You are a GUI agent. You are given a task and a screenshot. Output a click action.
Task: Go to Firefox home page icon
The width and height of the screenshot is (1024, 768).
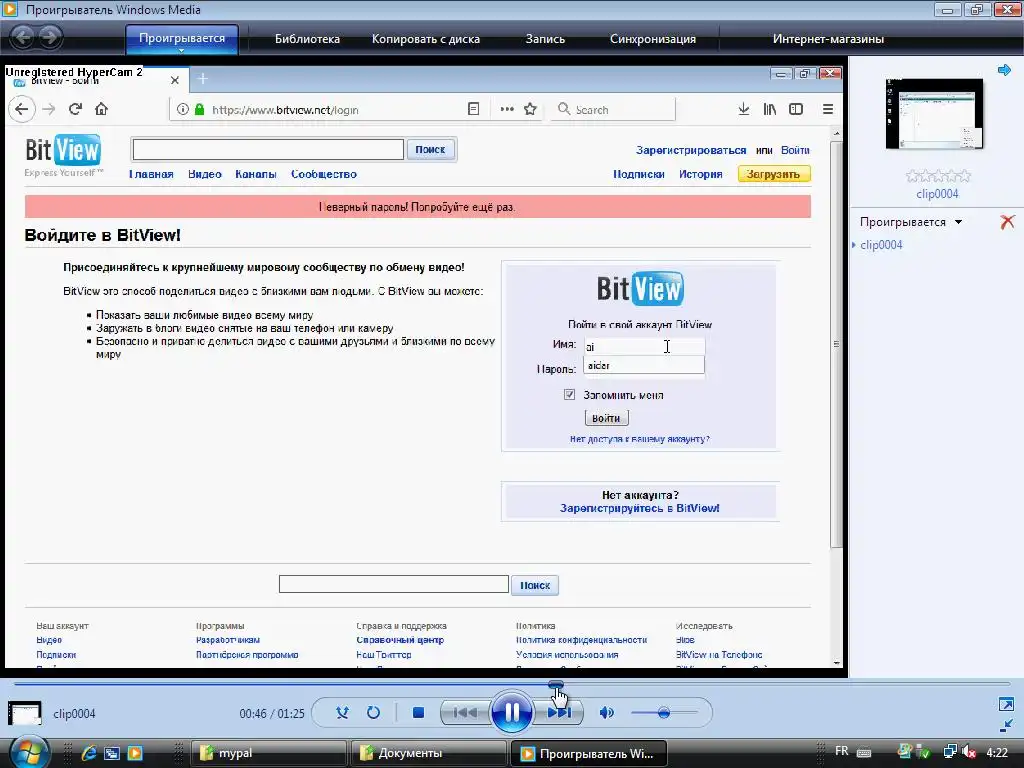(x=101, y=109)
